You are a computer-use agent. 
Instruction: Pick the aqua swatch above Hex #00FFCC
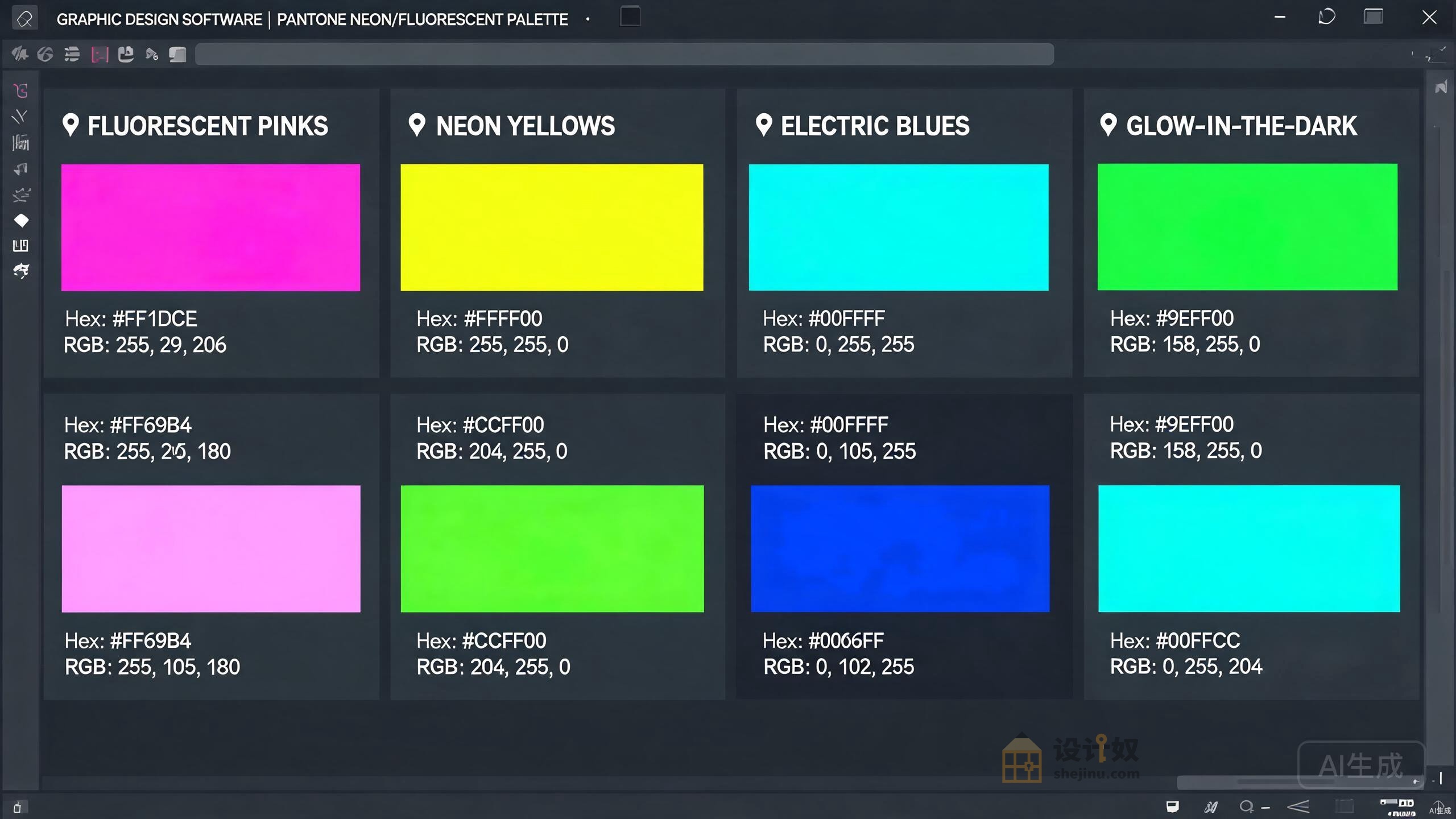1249,549
